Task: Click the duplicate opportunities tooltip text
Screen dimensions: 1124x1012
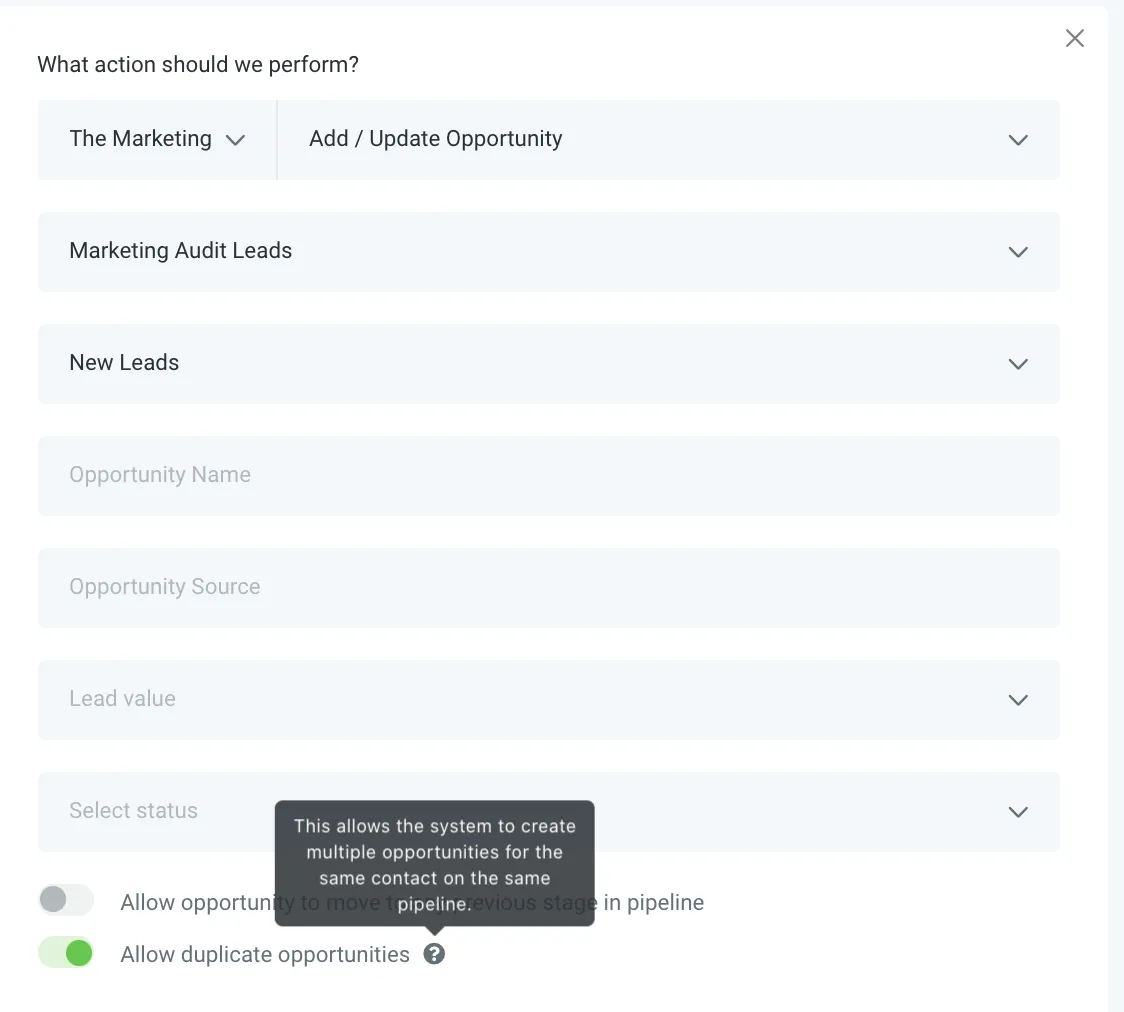Action: coord(434,864)
